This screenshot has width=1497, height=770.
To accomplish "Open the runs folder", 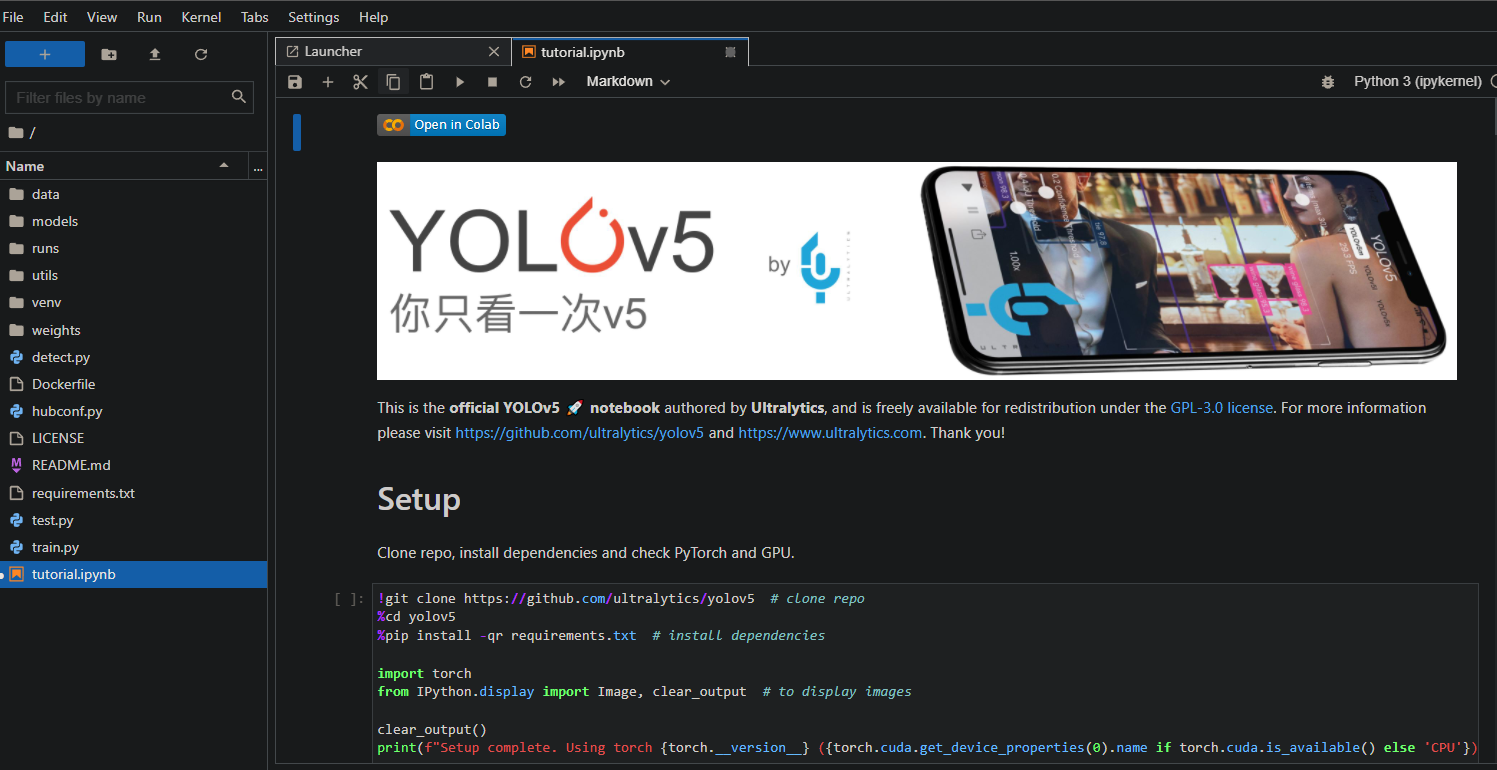I will (x=133, y=248).
